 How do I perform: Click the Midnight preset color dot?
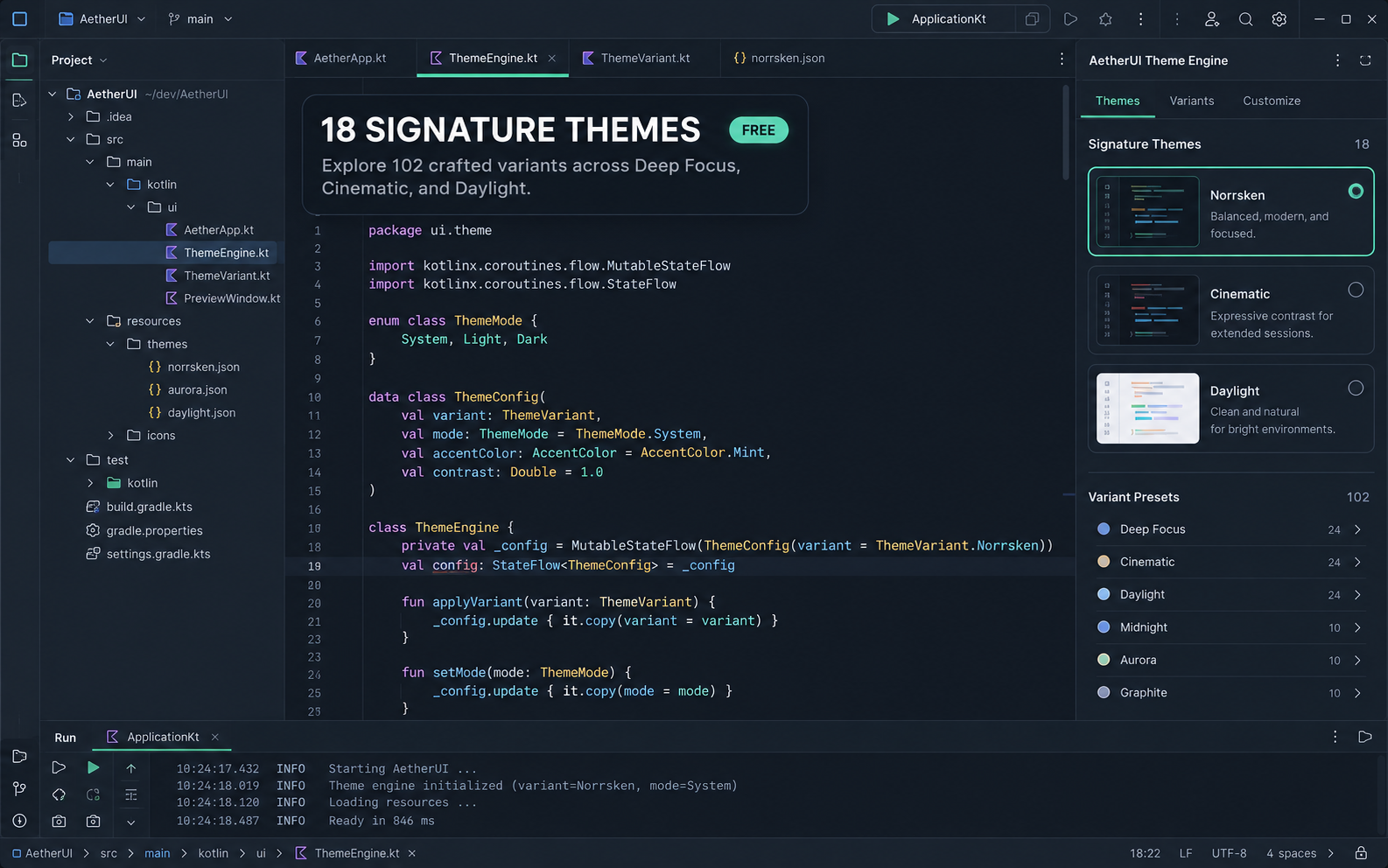(x=1104, y=627)
